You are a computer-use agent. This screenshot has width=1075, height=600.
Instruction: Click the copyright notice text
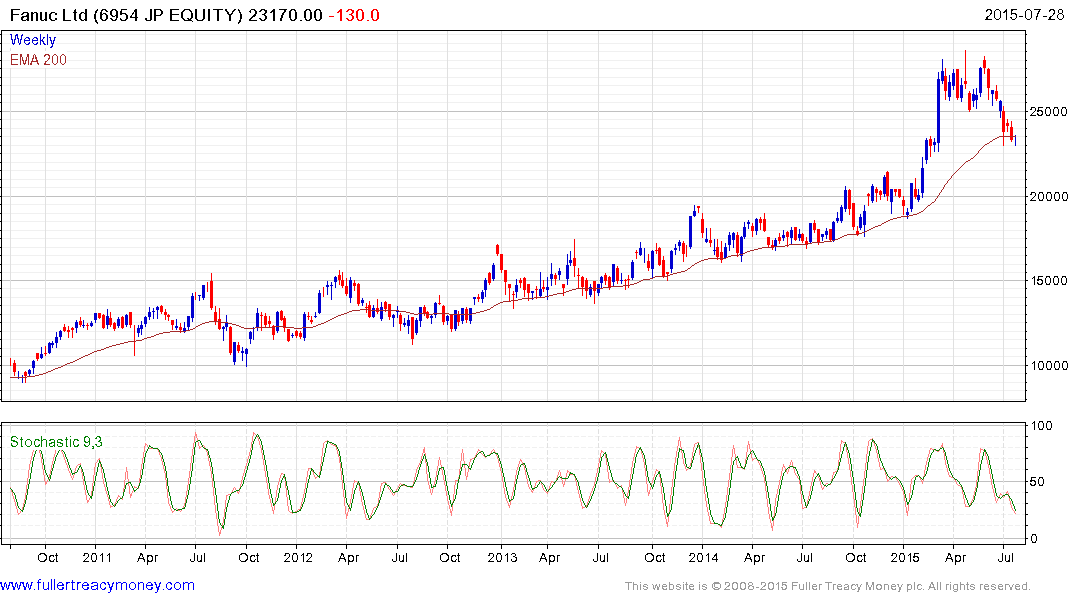pyautogui.click(x=828, y=586)
